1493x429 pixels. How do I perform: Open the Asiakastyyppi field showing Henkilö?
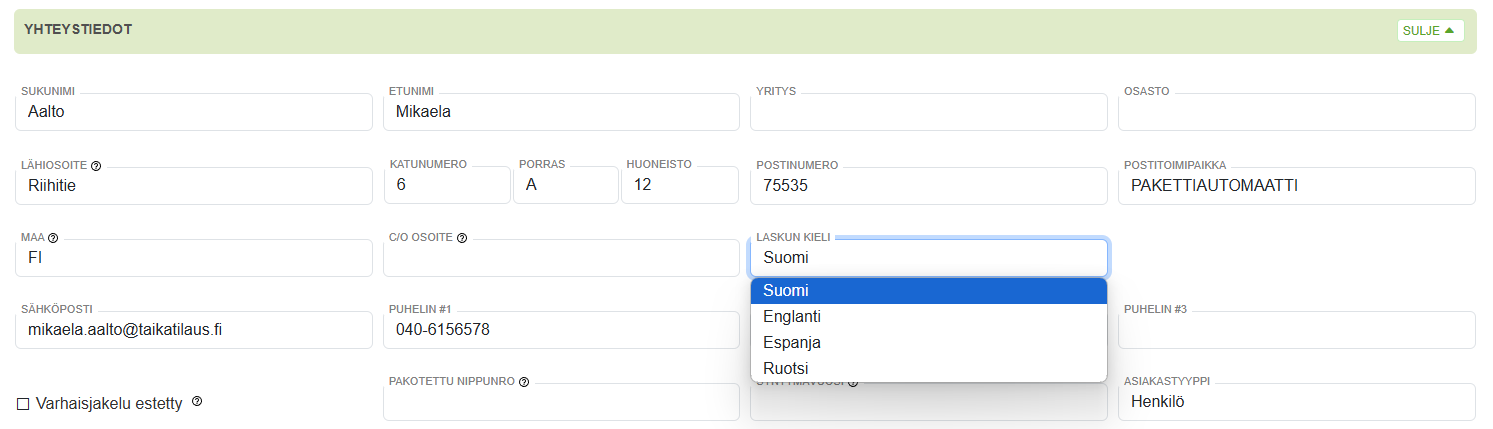pyautogui.click(x=1296, y=402)
